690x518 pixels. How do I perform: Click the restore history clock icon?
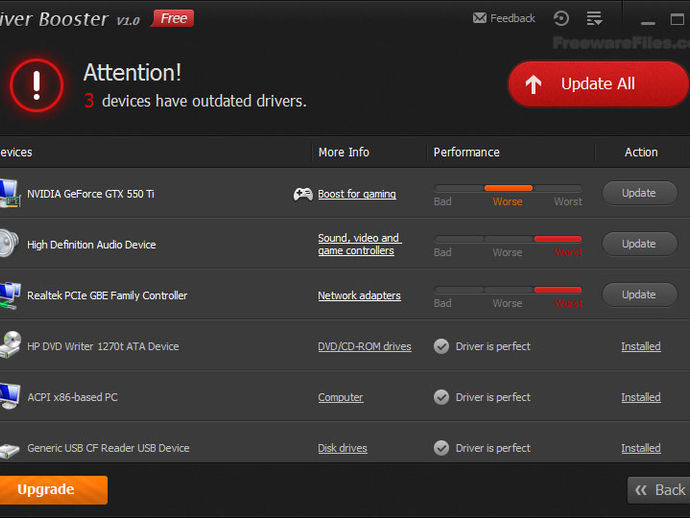coord(561,18)
